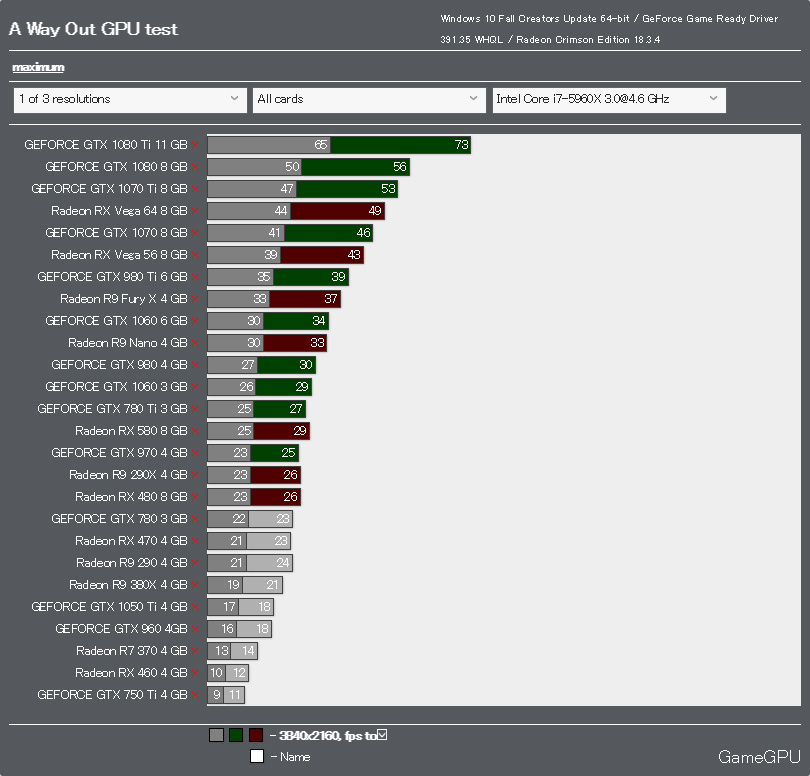Expand the 'All cards' dropdown

369,100
